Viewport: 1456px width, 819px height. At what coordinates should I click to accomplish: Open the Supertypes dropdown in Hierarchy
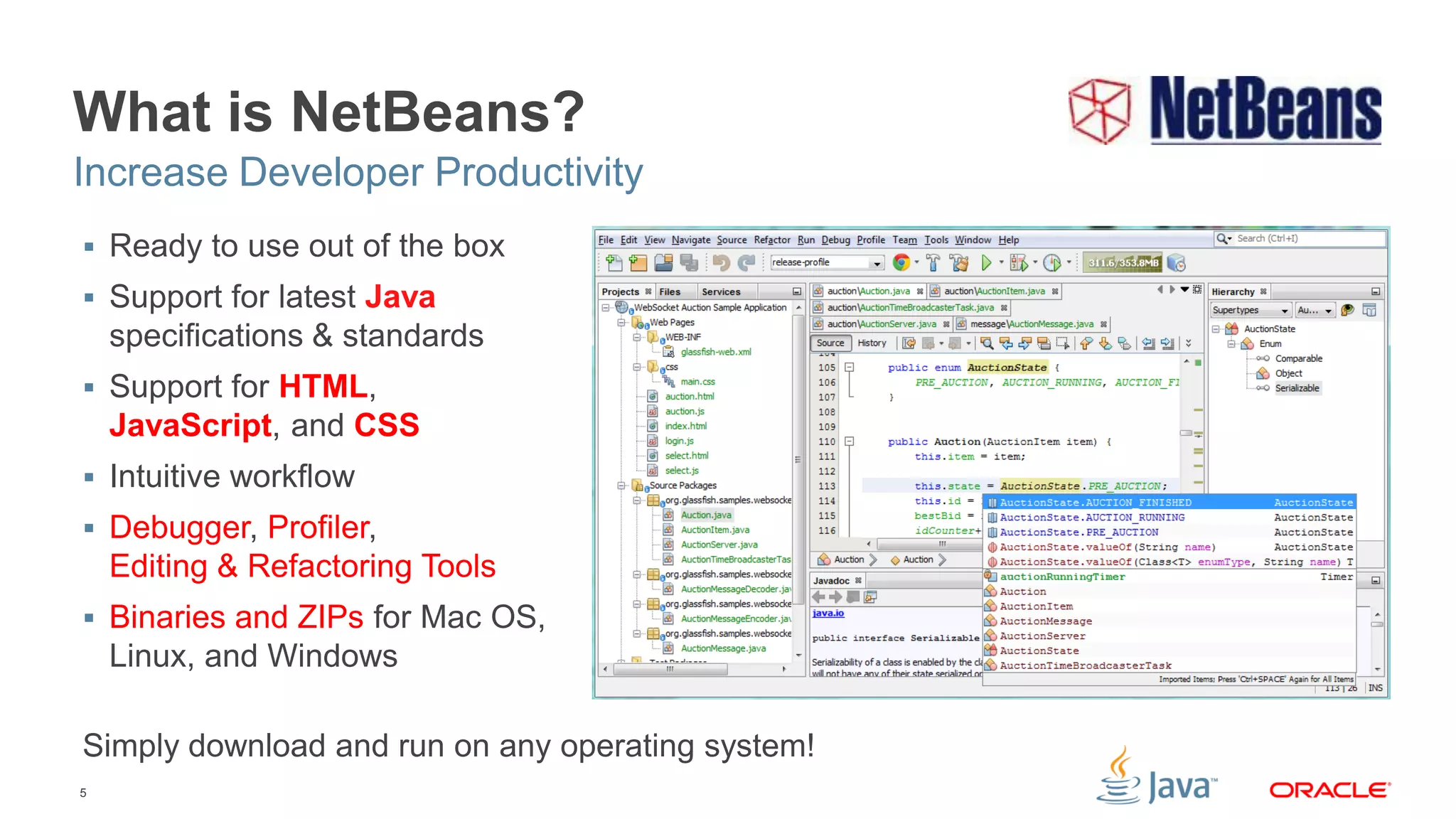tap(1251, 310)
